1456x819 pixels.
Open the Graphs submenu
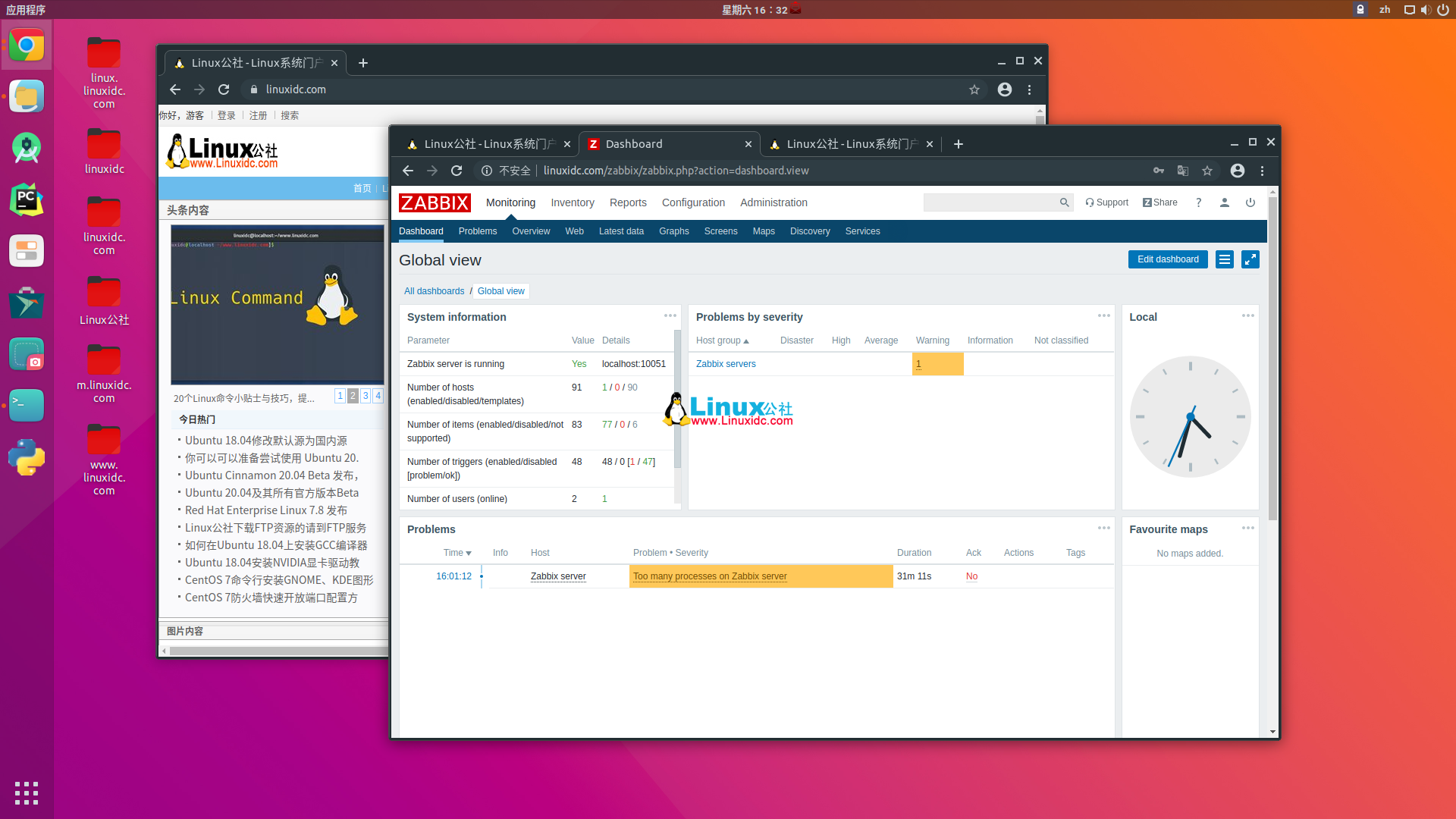673,231
